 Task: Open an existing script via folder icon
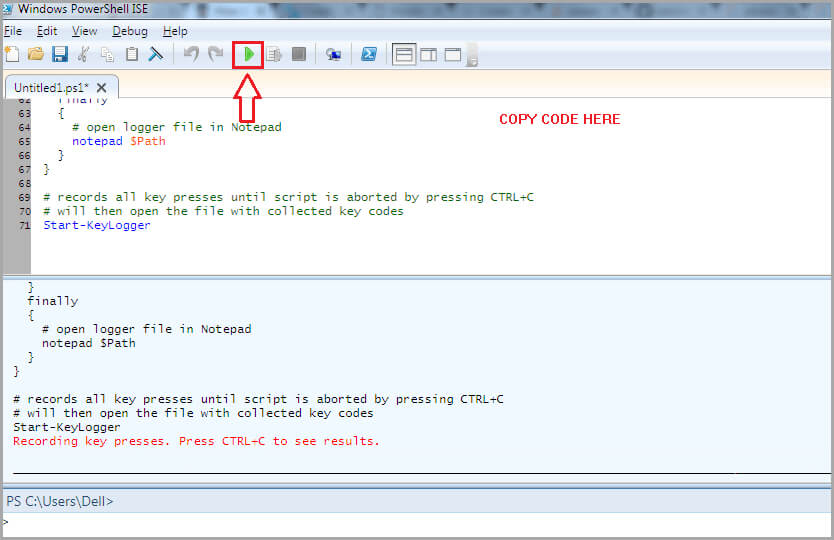35,54
